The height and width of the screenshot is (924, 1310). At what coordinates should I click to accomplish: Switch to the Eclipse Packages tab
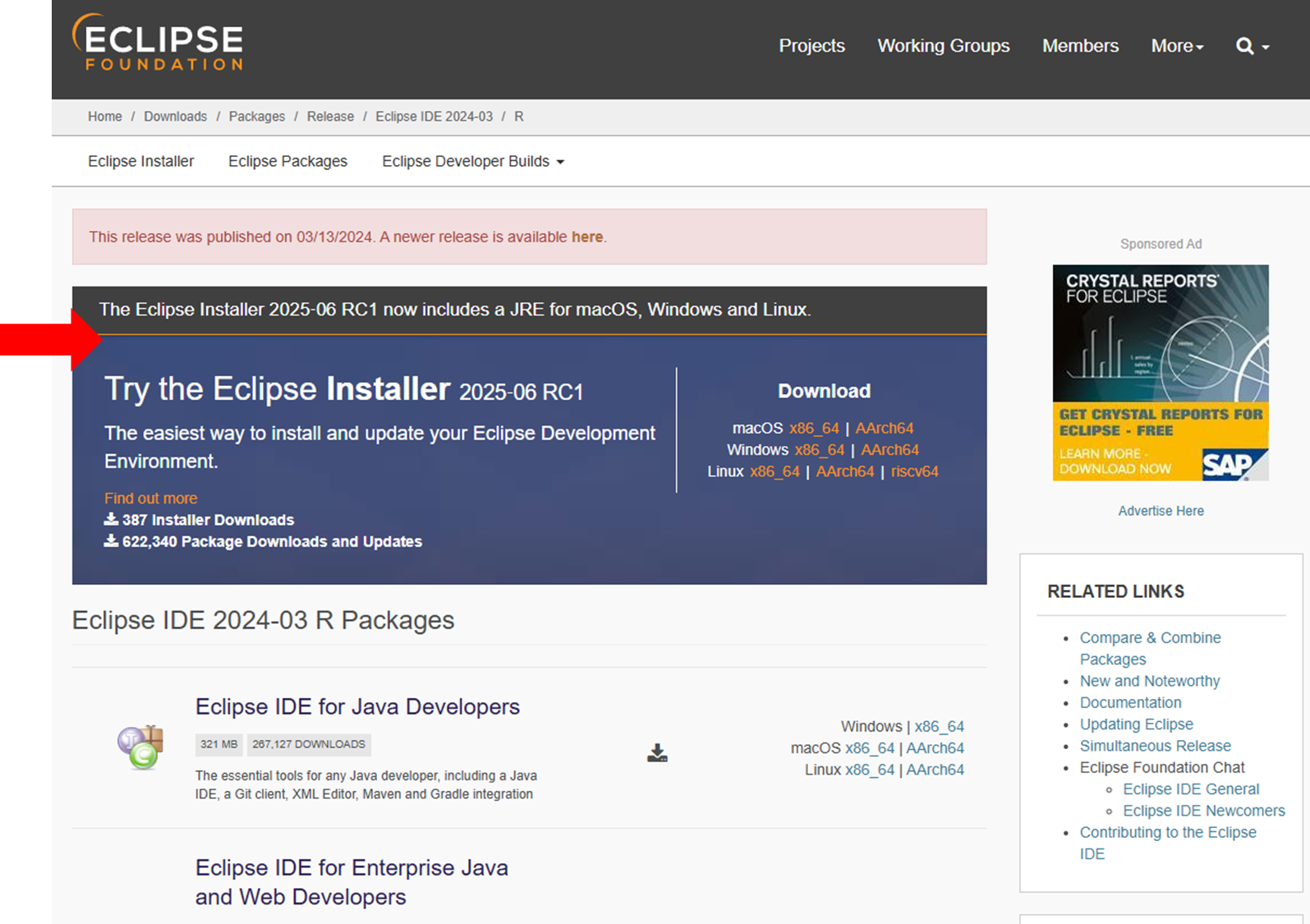pos(287,161)
